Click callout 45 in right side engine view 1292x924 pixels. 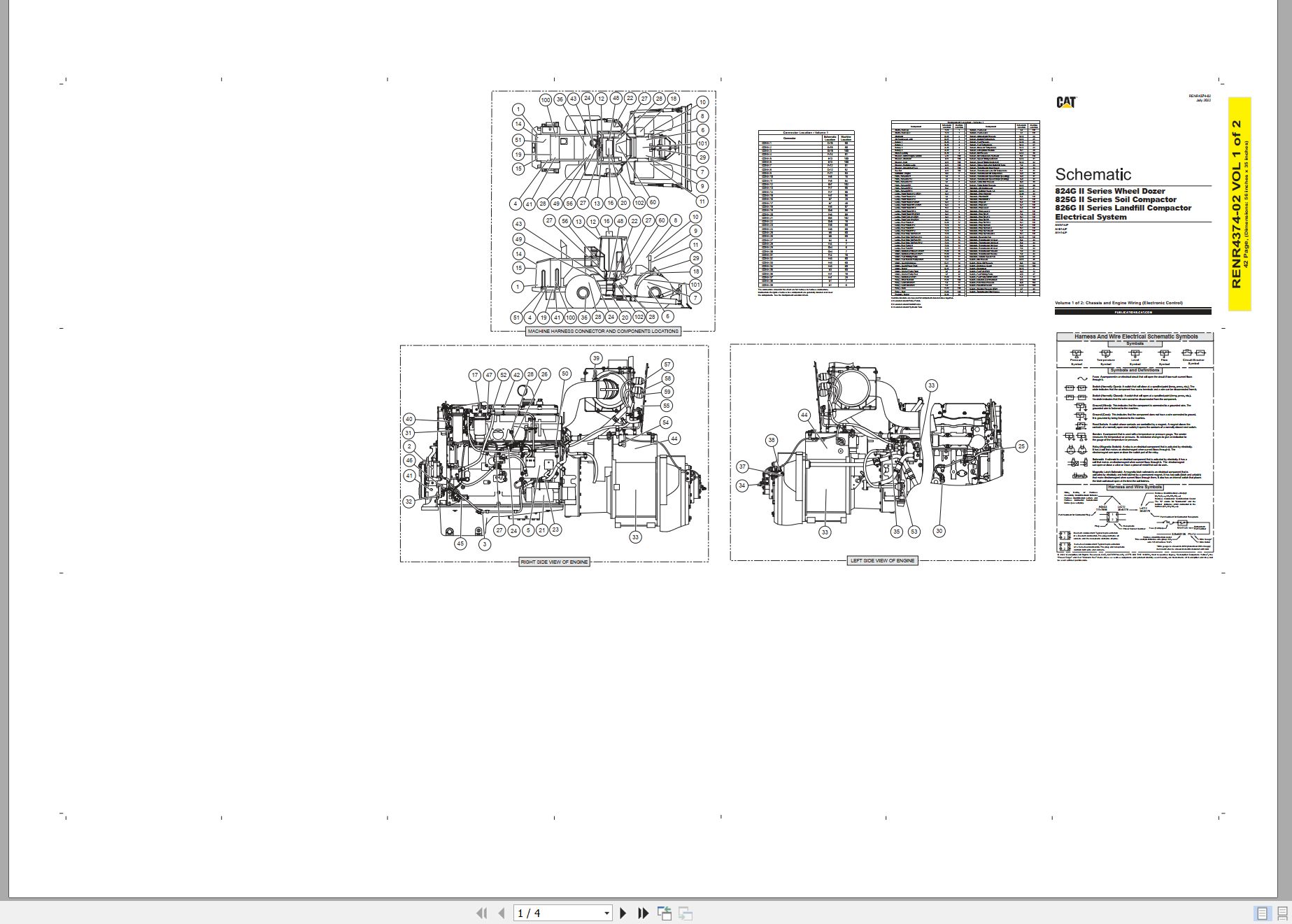(460, 543)
